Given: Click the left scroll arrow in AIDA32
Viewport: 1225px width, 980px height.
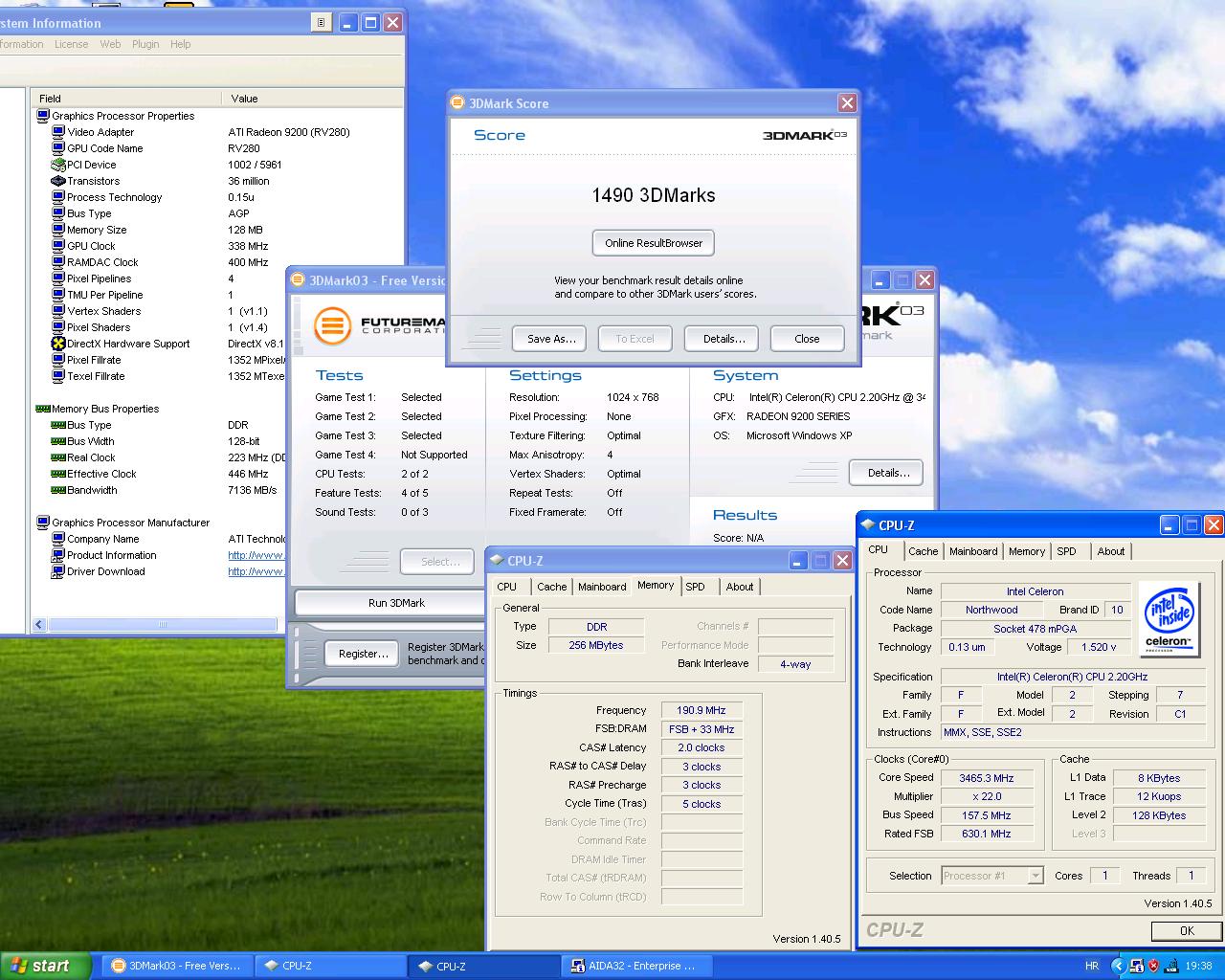Looking at the screenshot, I should pos(39,625).
